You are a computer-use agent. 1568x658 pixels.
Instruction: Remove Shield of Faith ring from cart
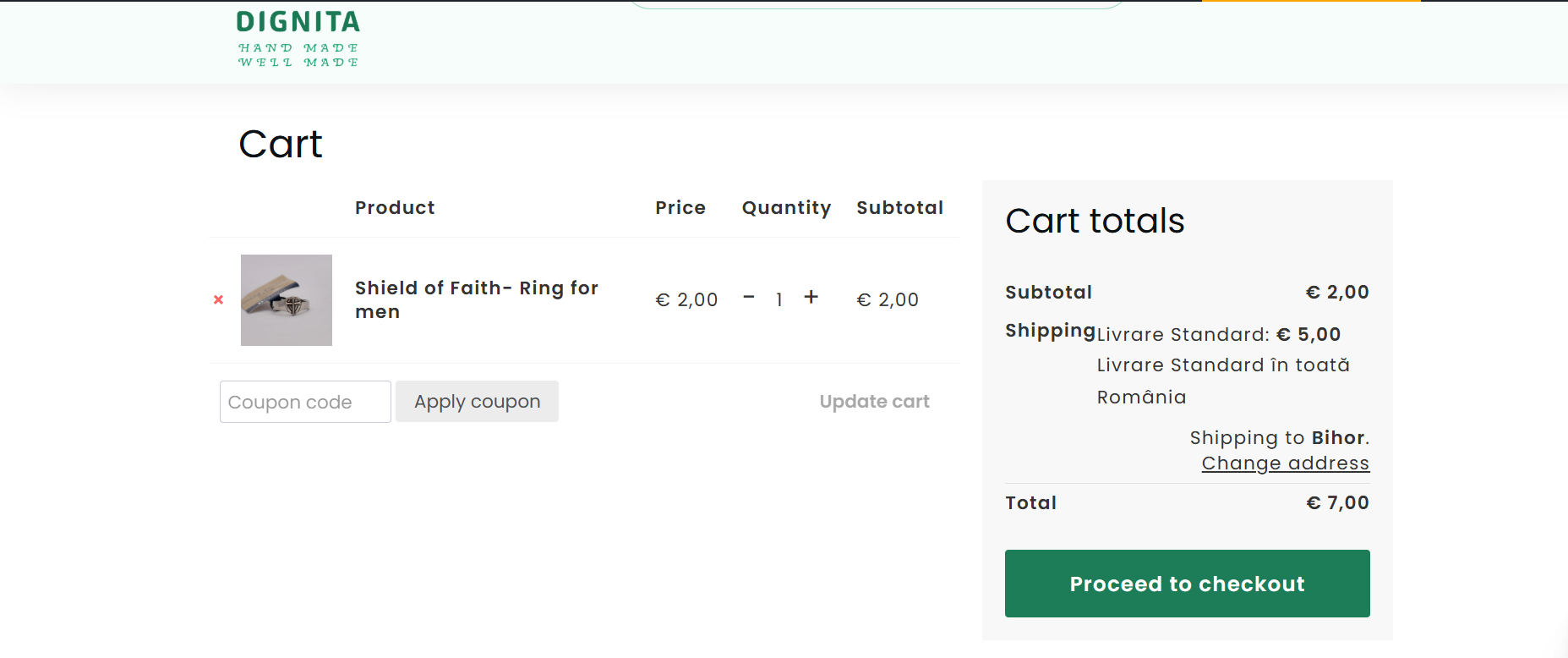[218, 299]
